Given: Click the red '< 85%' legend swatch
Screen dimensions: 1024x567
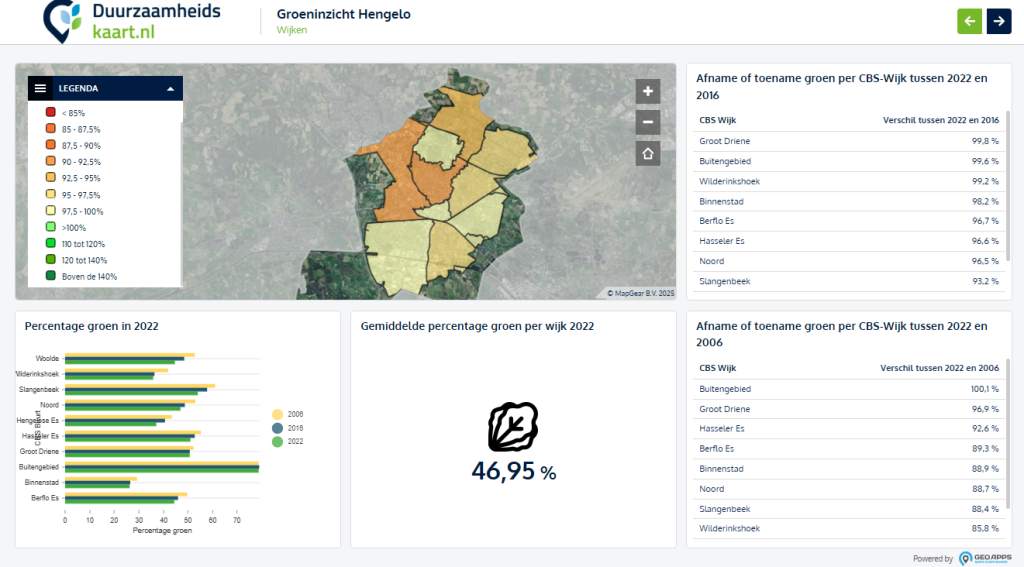Looking at the screenshot, I should click(50, 113).
